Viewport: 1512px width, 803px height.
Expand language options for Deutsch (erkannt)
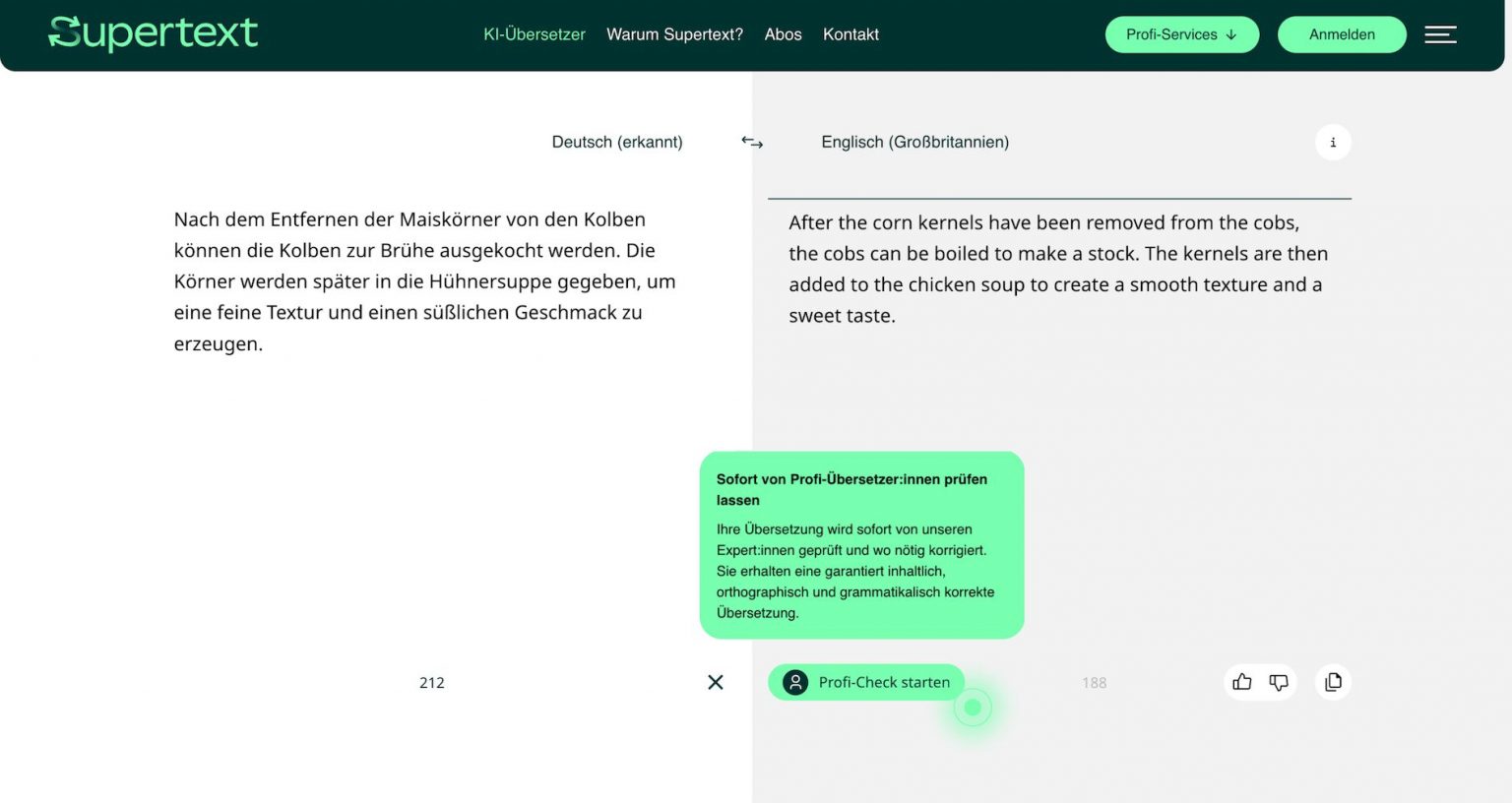[x=617, y=142]
